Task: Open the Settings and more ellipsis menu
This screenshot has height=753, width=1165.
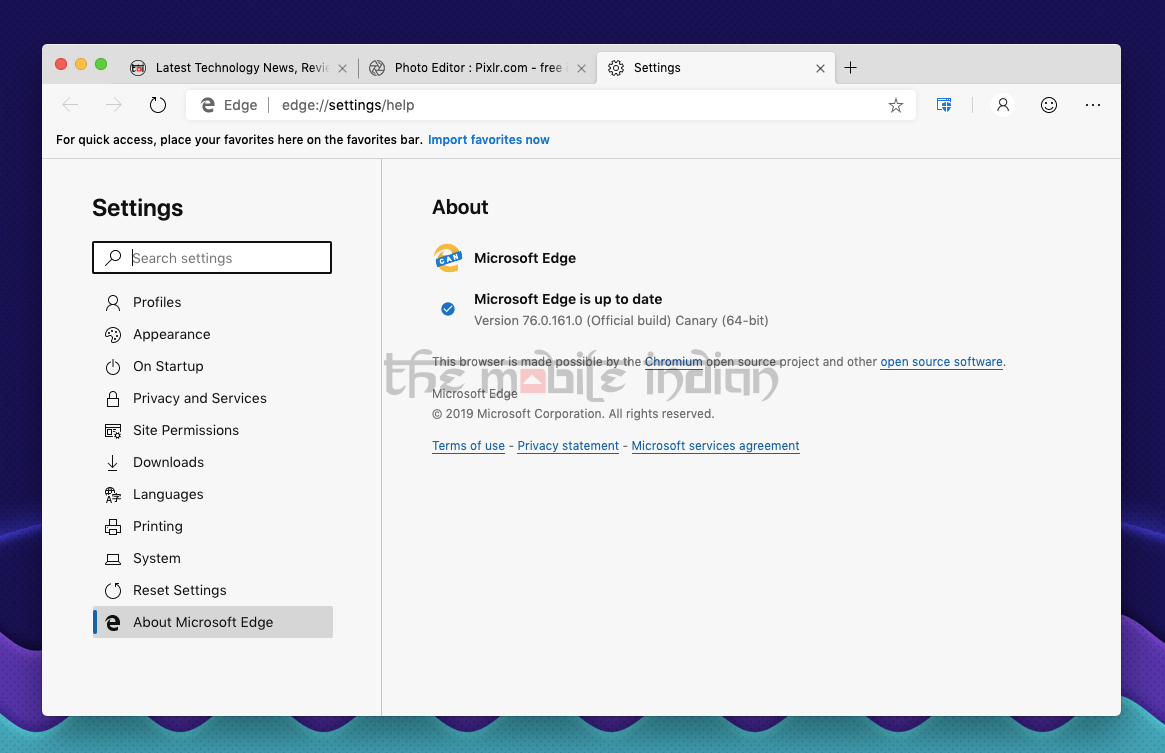Action: pos(1092,105)
